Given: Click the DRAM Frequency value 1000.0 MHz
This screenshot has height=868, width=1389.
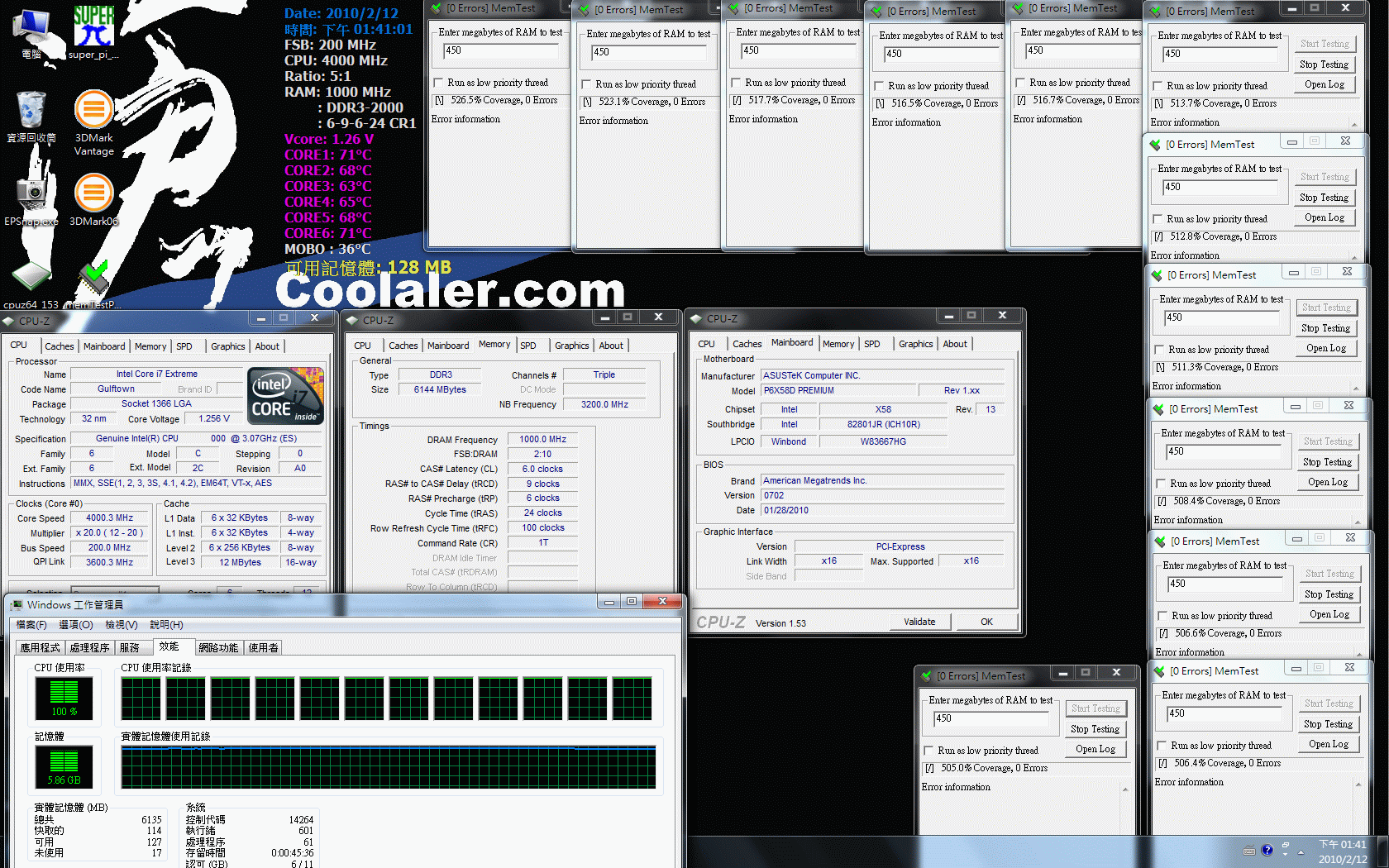Looking at the screenshot, I should (x=542, y=441).
